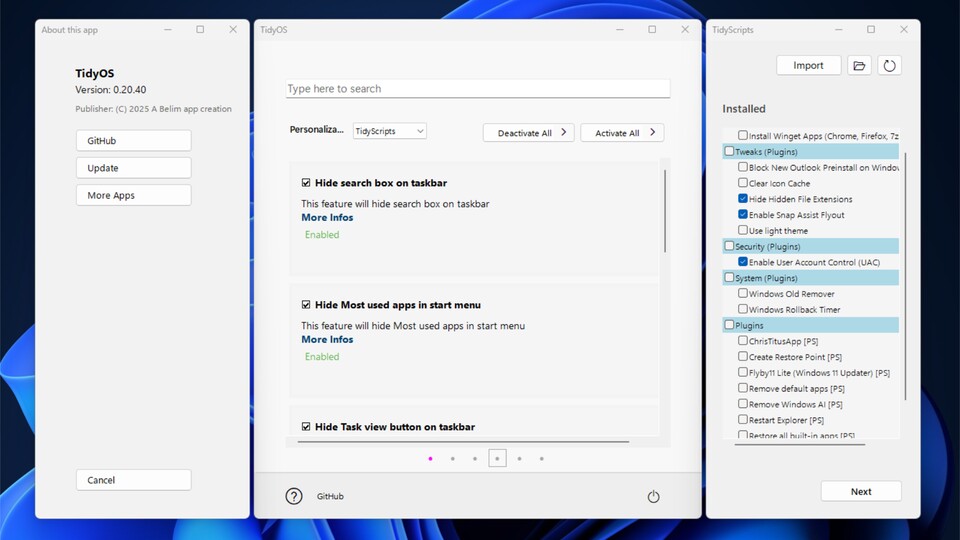Click the TidyScripts list vertical scrollbar

(x=905, y=277)
